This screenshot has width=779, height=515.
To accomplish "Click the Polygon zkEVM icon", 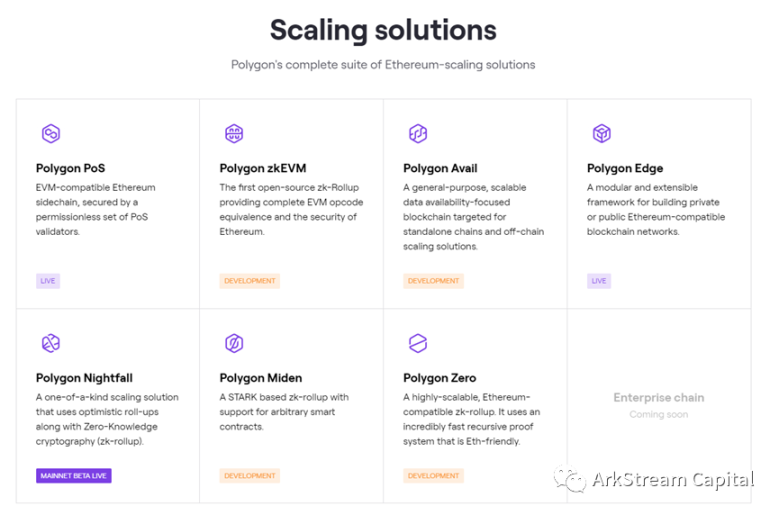I will (x=234, y=133).
